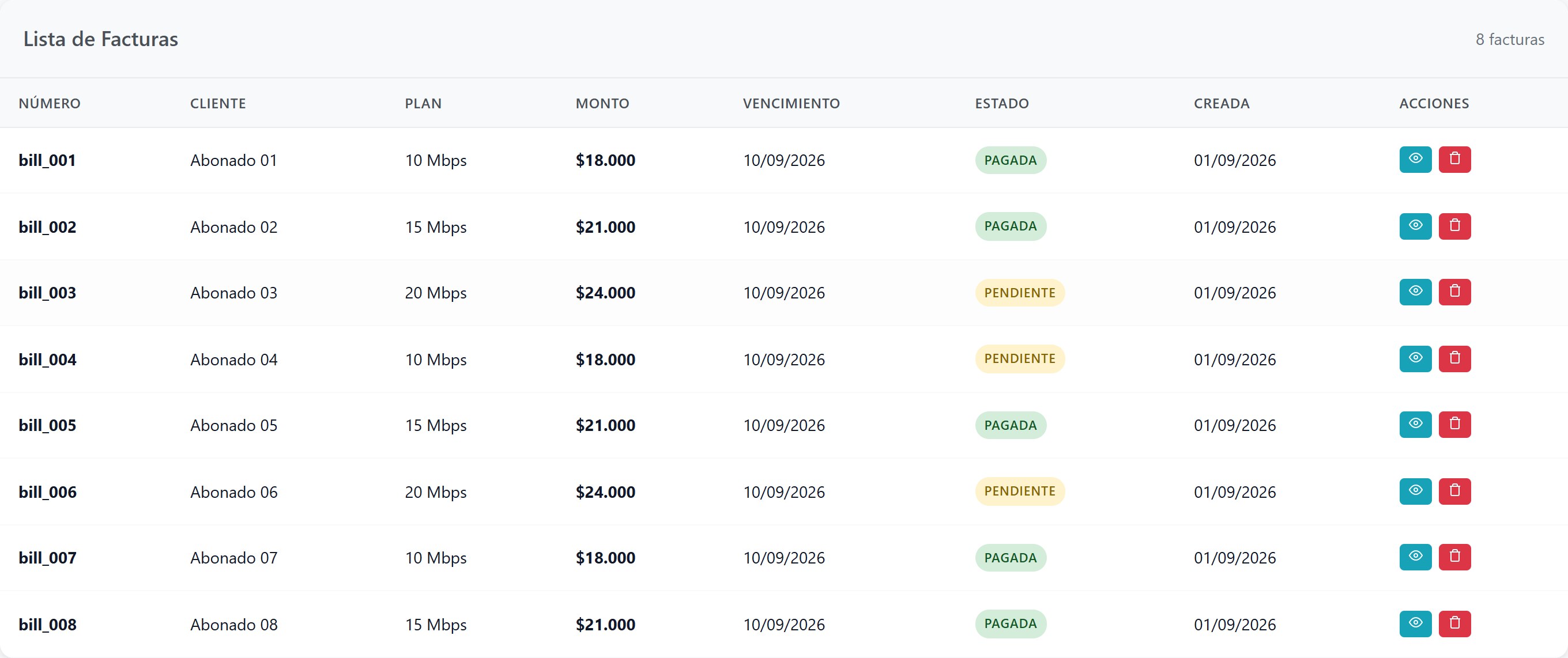Delete invoice bill_007
The height and width of the screenshot is (658, 1568).
pyautogui.click(x=1455, y=557)
